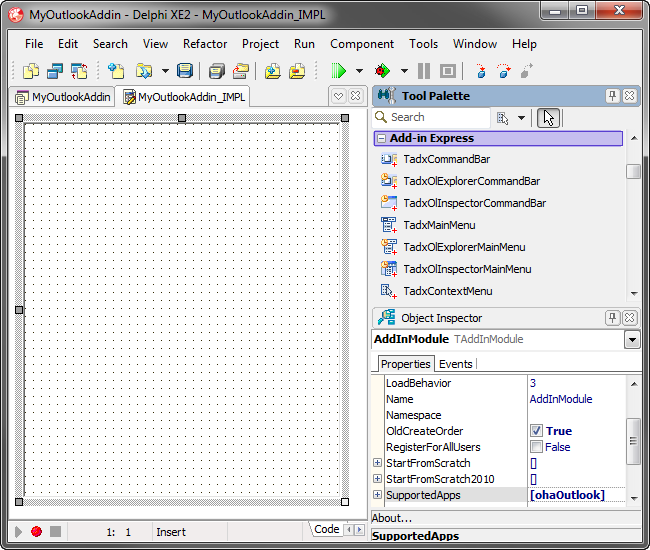Expand the StartFromScratch property

[377, 463]
